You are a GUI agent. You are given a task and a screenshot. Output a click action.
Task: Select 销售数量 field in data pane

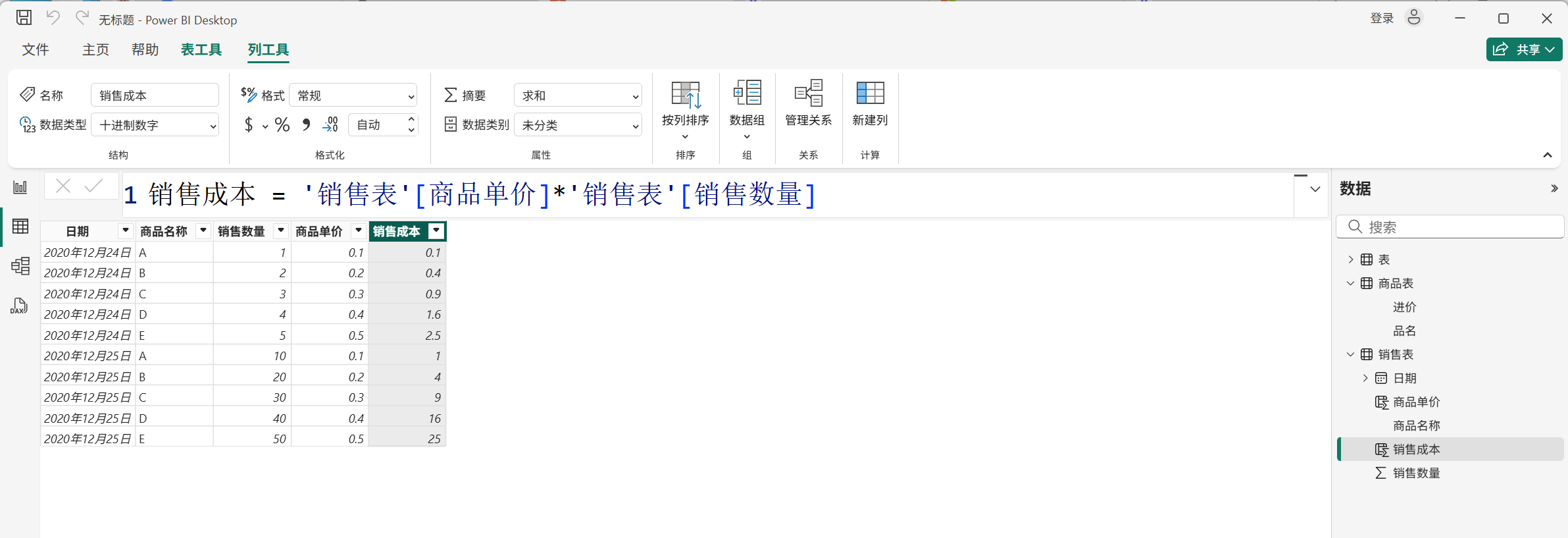1417,473
